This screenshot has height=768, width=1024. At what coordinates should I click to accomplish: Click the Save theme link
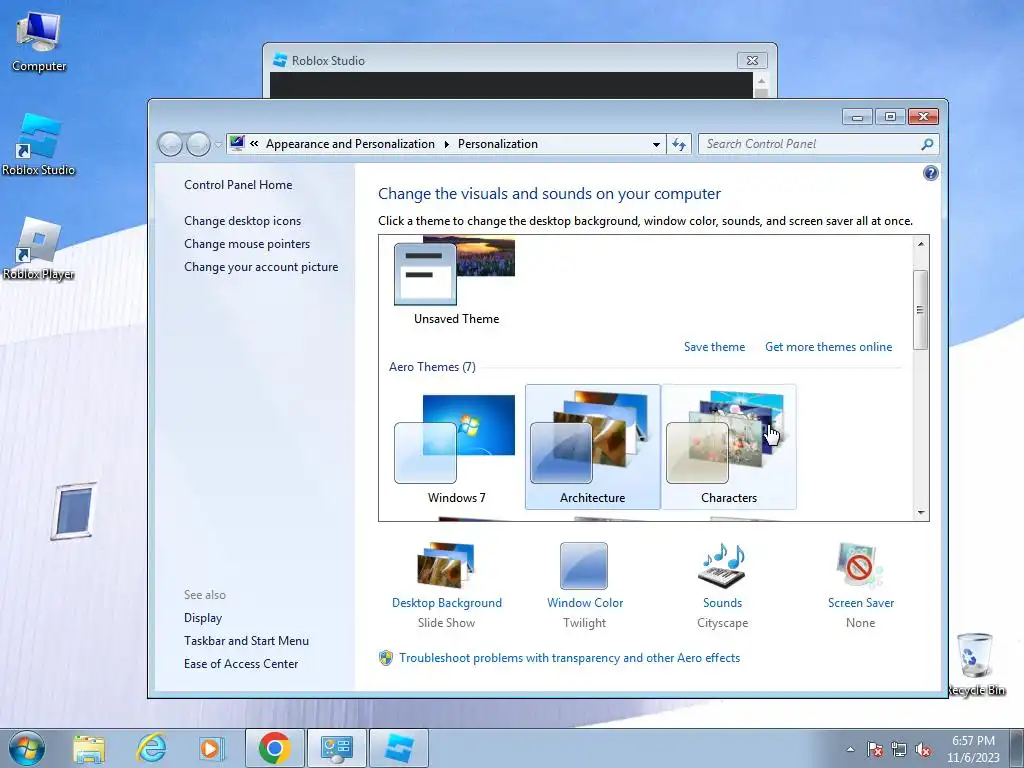(x=714, y=347)
